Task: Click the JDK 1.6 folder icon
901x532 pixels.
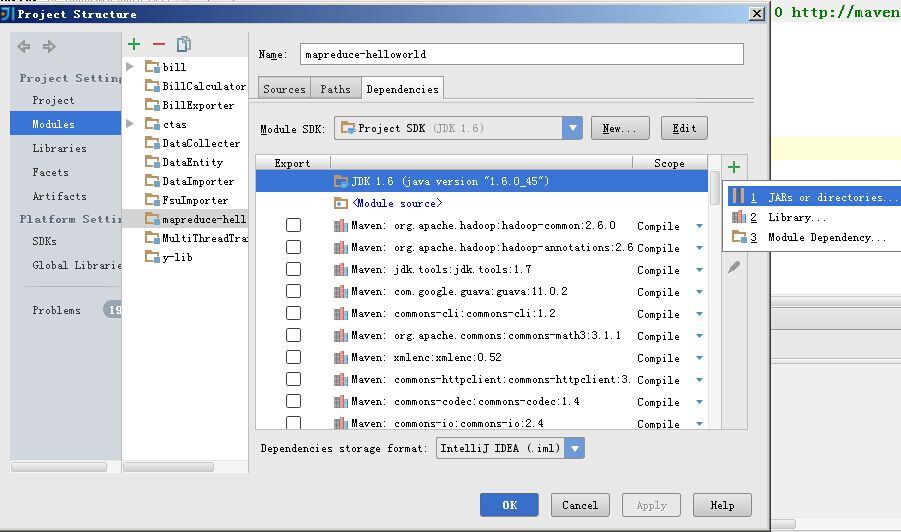Action: pyautogui.click(x=340, y=182)
